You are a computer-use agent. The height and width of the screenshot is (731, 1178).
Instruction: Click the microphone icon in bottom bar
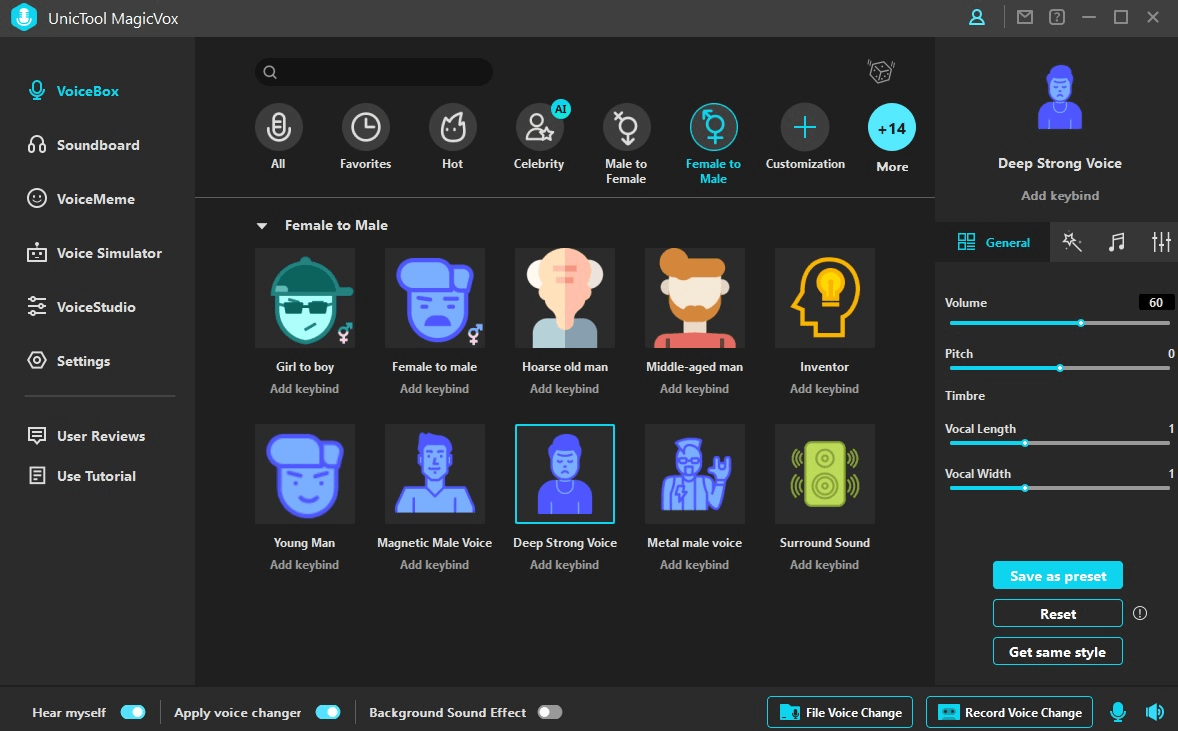click(x=1118, y=712)
